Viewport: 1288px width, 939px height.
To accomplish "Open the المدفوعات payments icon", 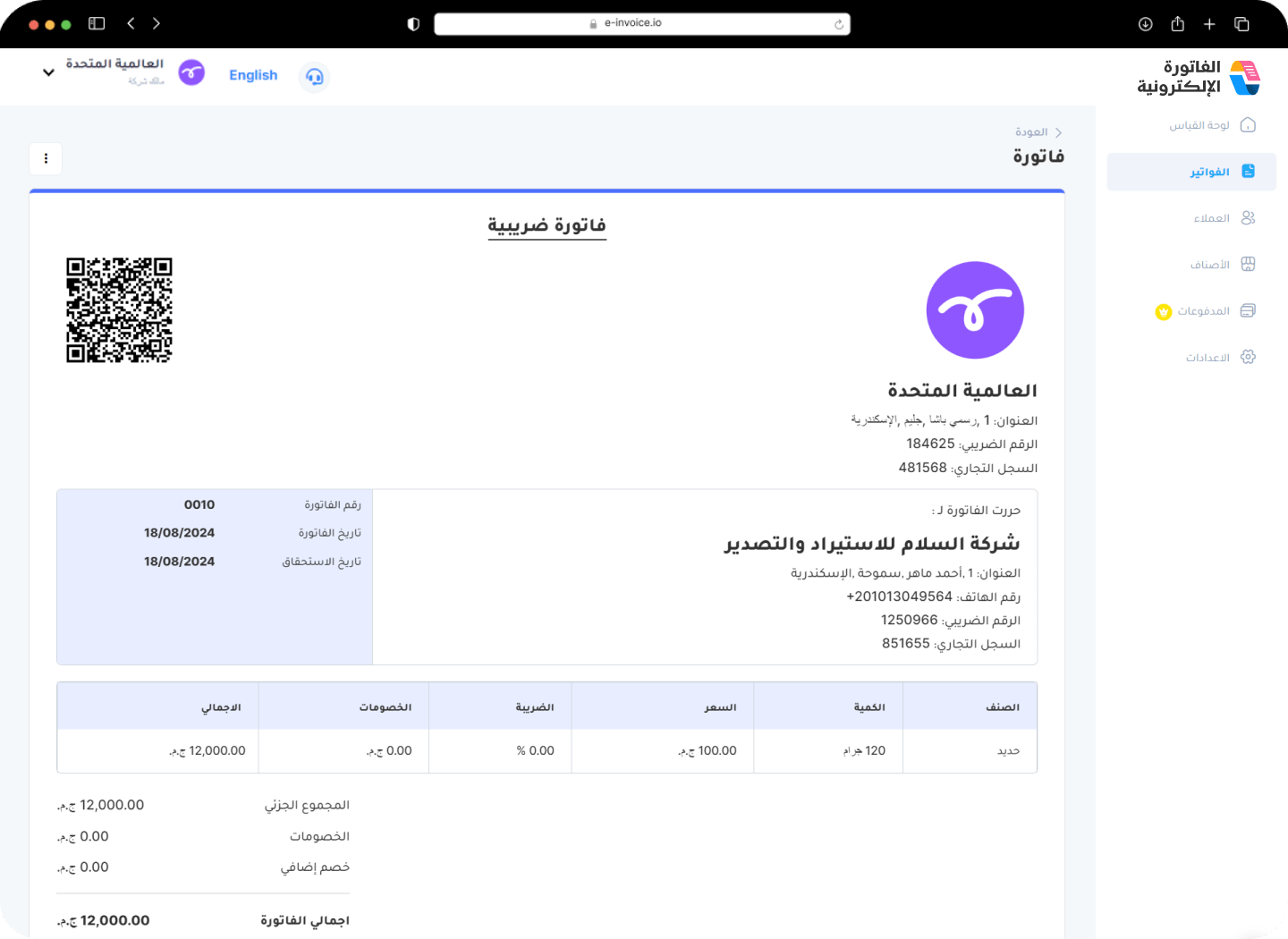I will pyautogui.click(x=1250, y=310).
